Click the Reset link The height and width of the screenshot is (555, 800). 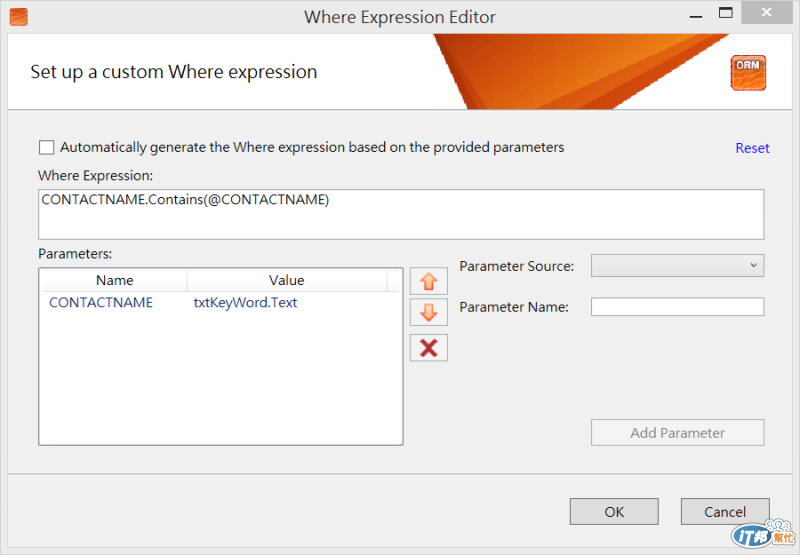click(752, 148)
